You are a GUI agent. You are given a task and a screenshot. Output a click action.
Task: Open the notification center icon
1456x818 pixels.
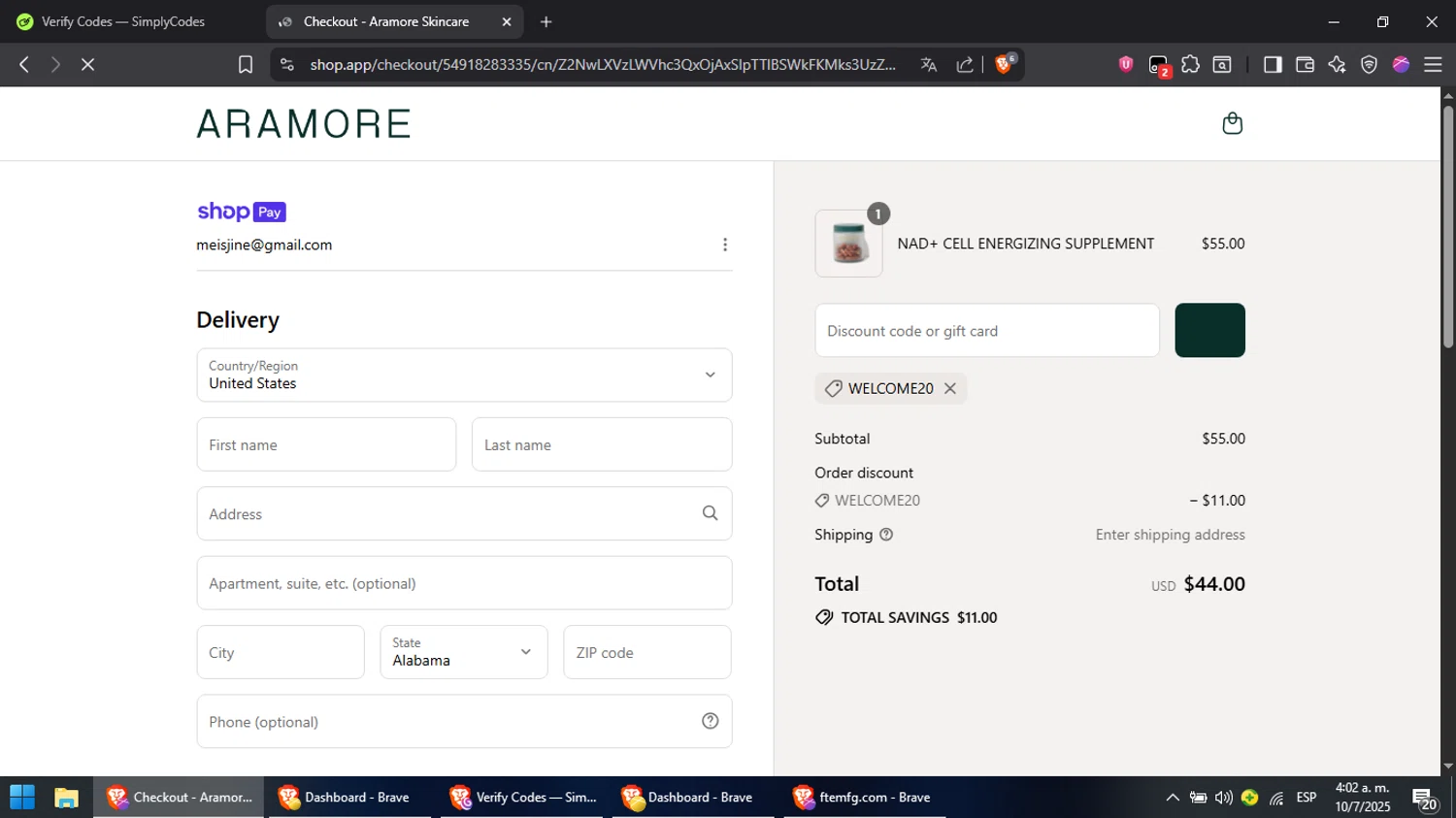[1425, 800]
